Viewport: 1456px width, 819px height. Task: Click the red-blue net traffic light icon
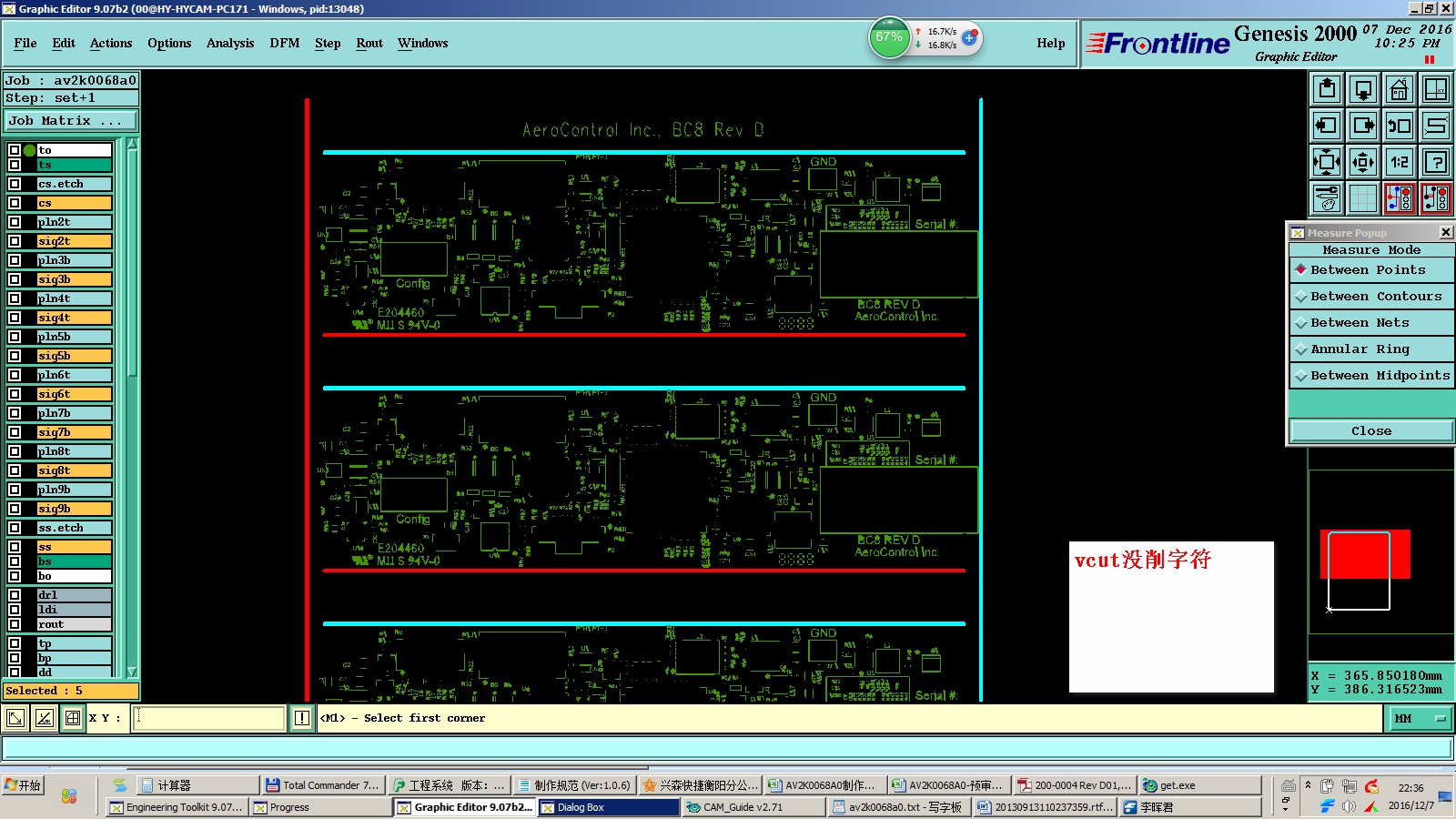(1400, 198)
